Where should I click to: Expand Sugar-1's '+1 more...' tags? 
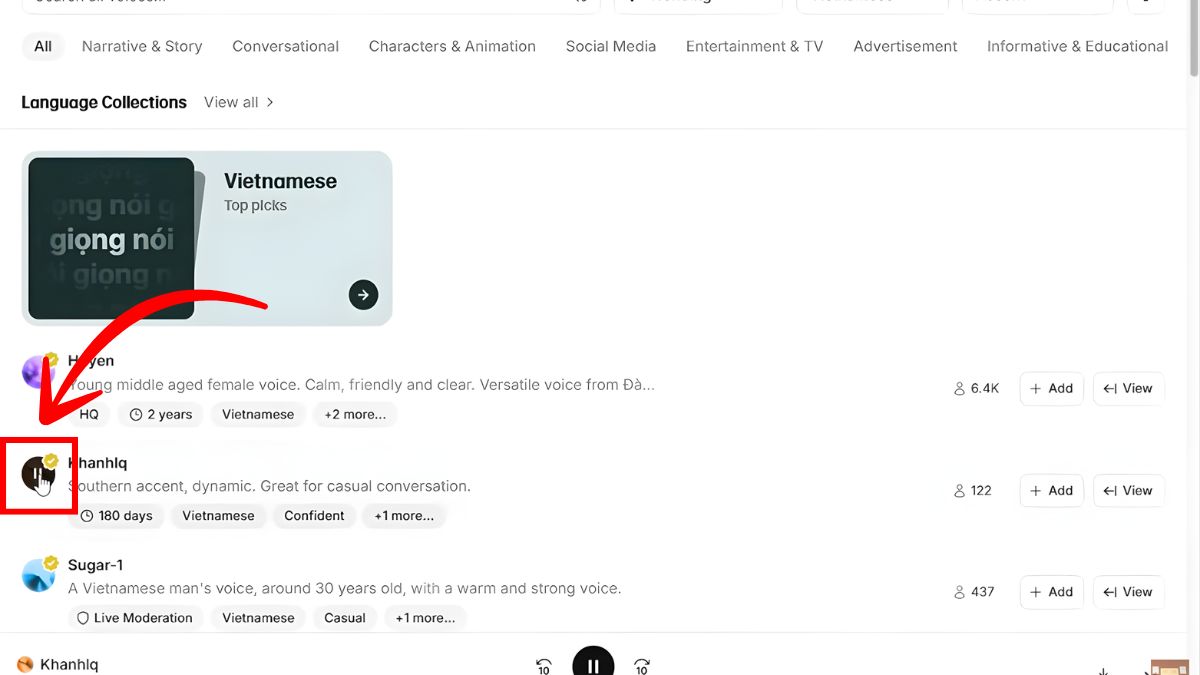tap(425, 618)
